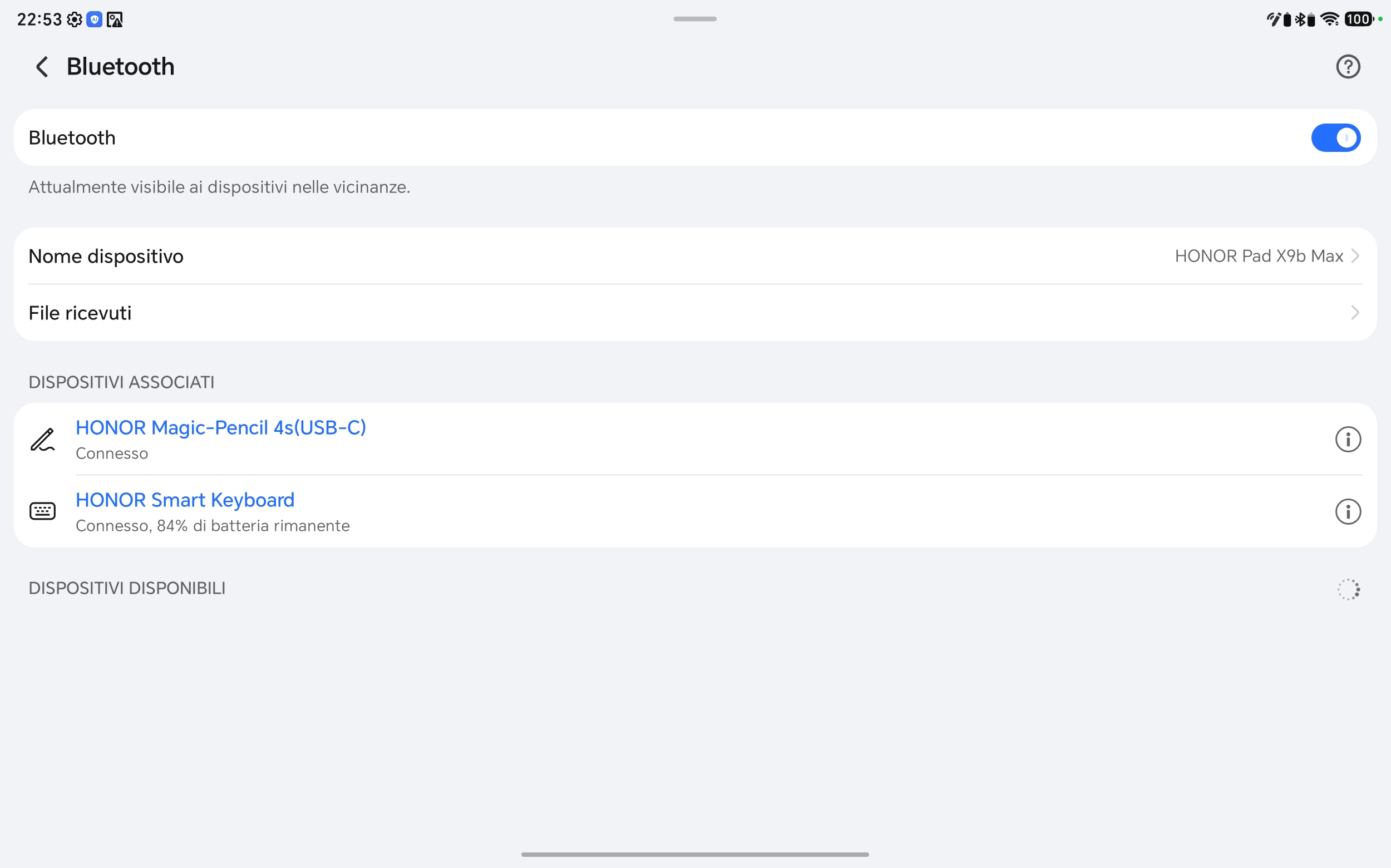Tap the Bluetooth symbol in status bar
This screenshot has height=868, width=1391.
(1300, 19)
